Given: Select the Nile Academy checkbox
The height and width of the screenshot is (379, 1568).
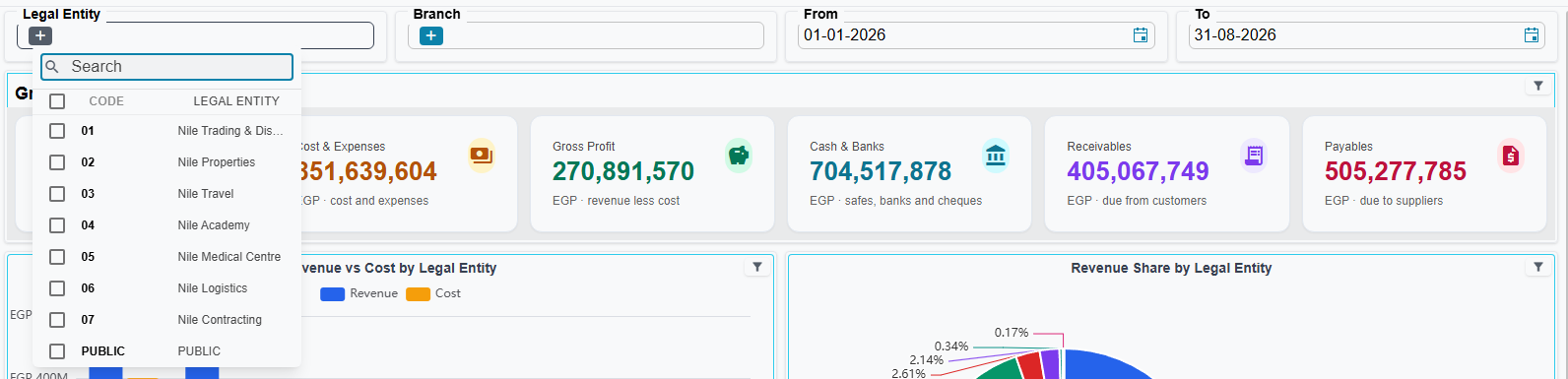Looking at the screenshot, I should coord(57,225).
